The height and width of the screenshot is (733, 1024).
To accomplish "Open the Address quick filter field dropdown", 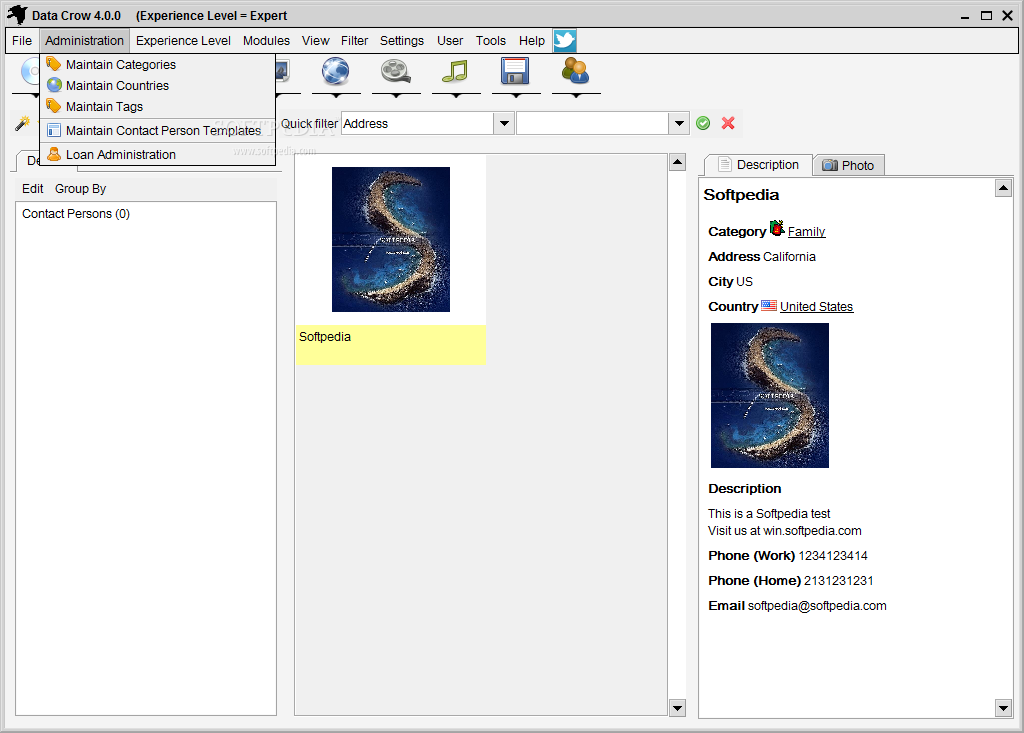I will pyautogui.click(x=504, y=123).
